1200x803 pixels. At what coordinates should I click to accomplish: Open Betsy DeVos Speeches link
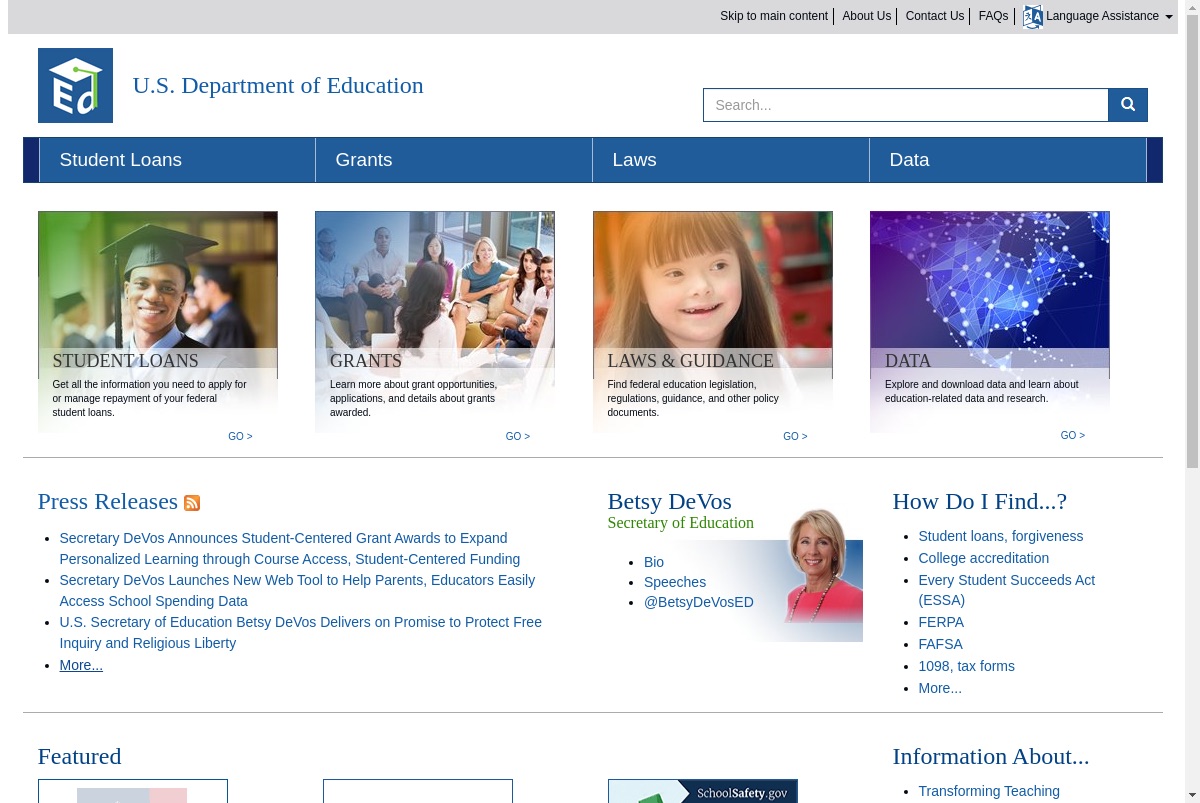[x=675, y=582]
